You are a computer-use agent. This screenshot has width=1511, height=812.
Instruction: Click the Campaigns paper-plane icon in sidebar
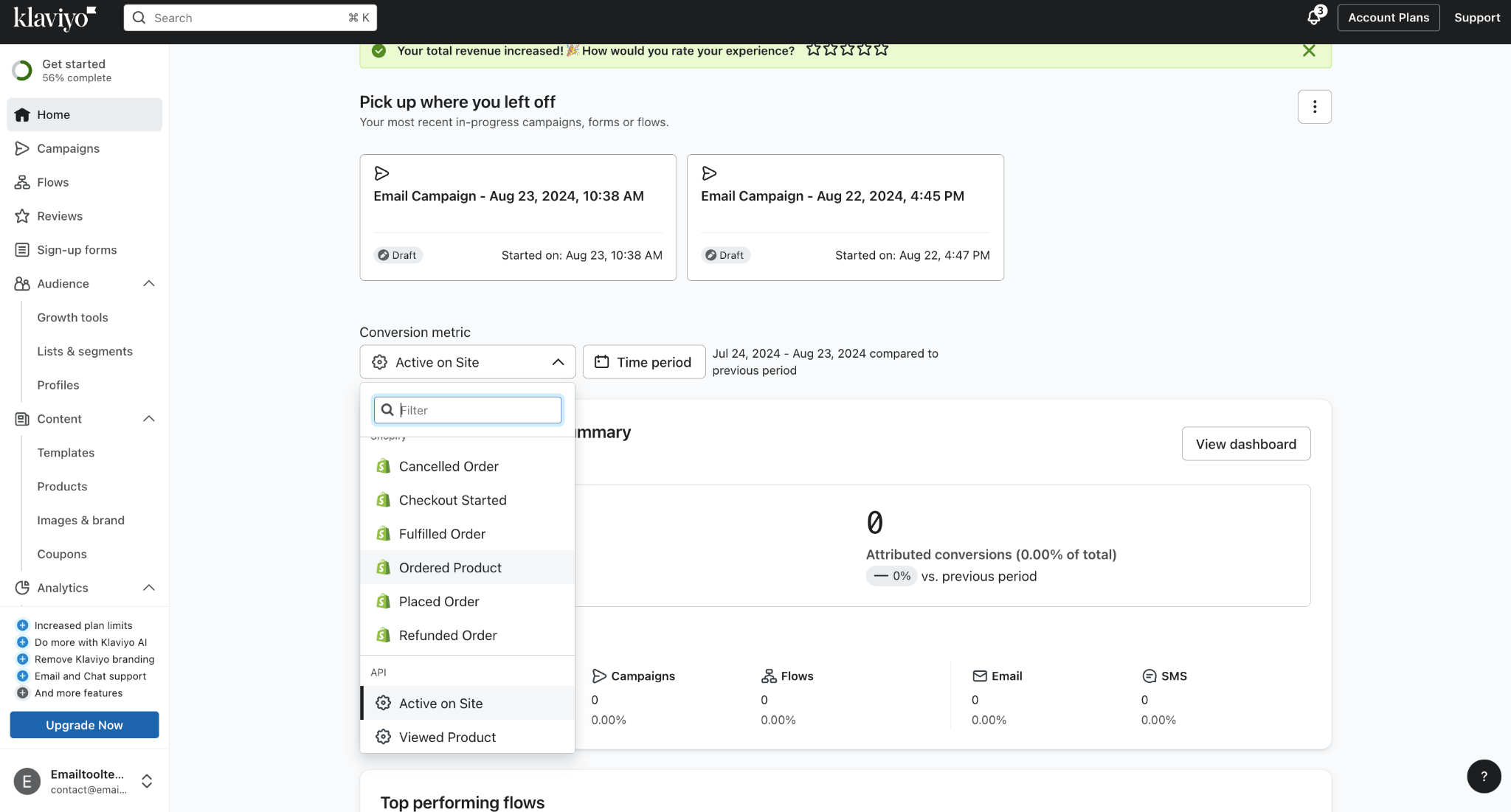pyautogui.click(x=22, y=148)
